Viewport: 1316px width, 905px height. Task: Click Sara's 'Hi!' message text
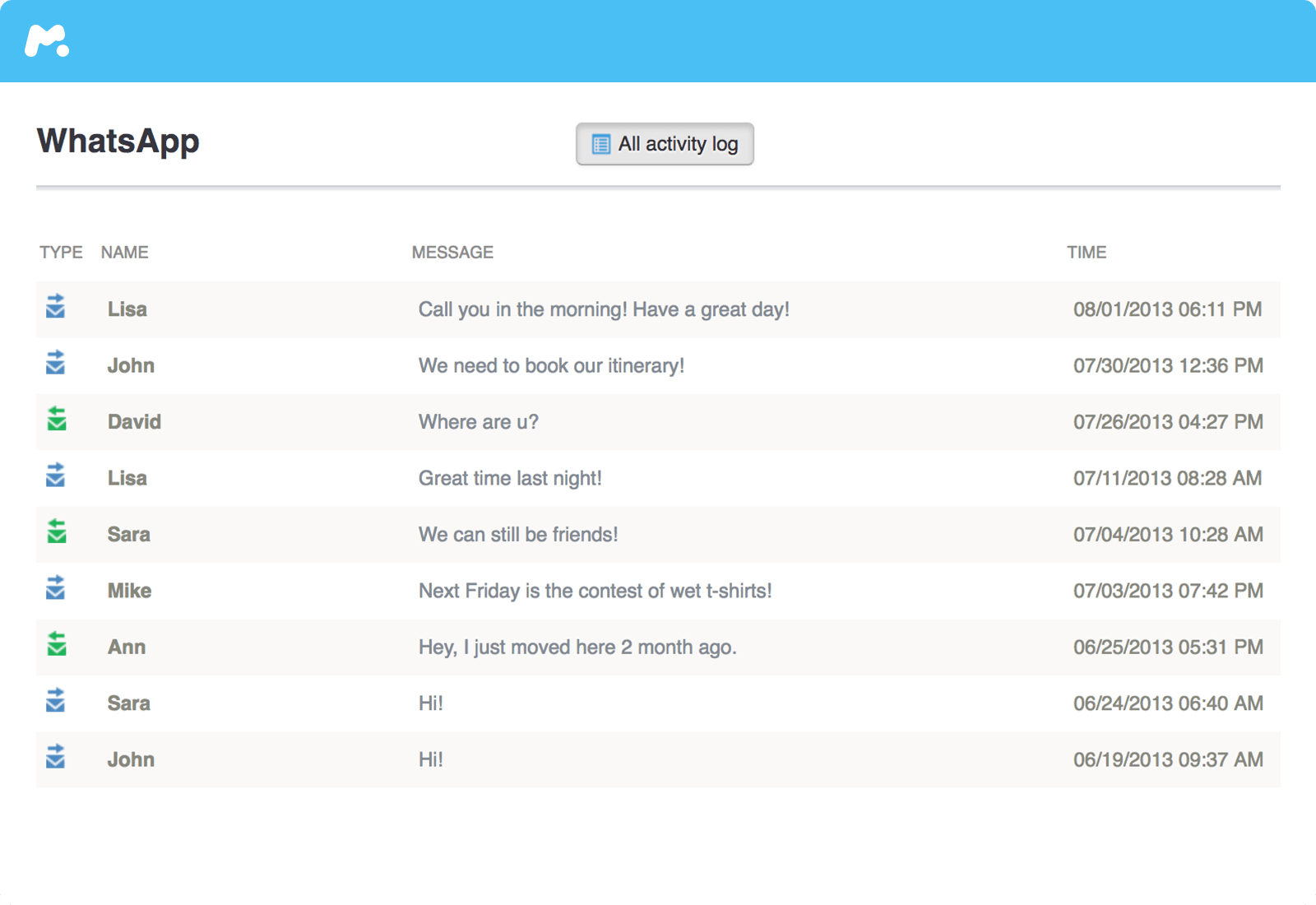[x=431, y=703]
